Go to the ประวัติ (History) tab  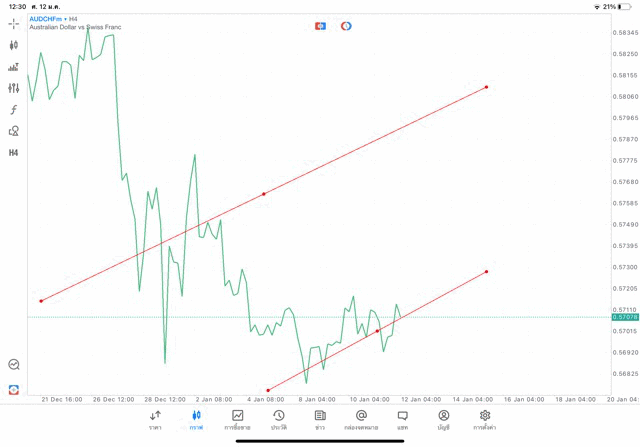click(279, 419)
